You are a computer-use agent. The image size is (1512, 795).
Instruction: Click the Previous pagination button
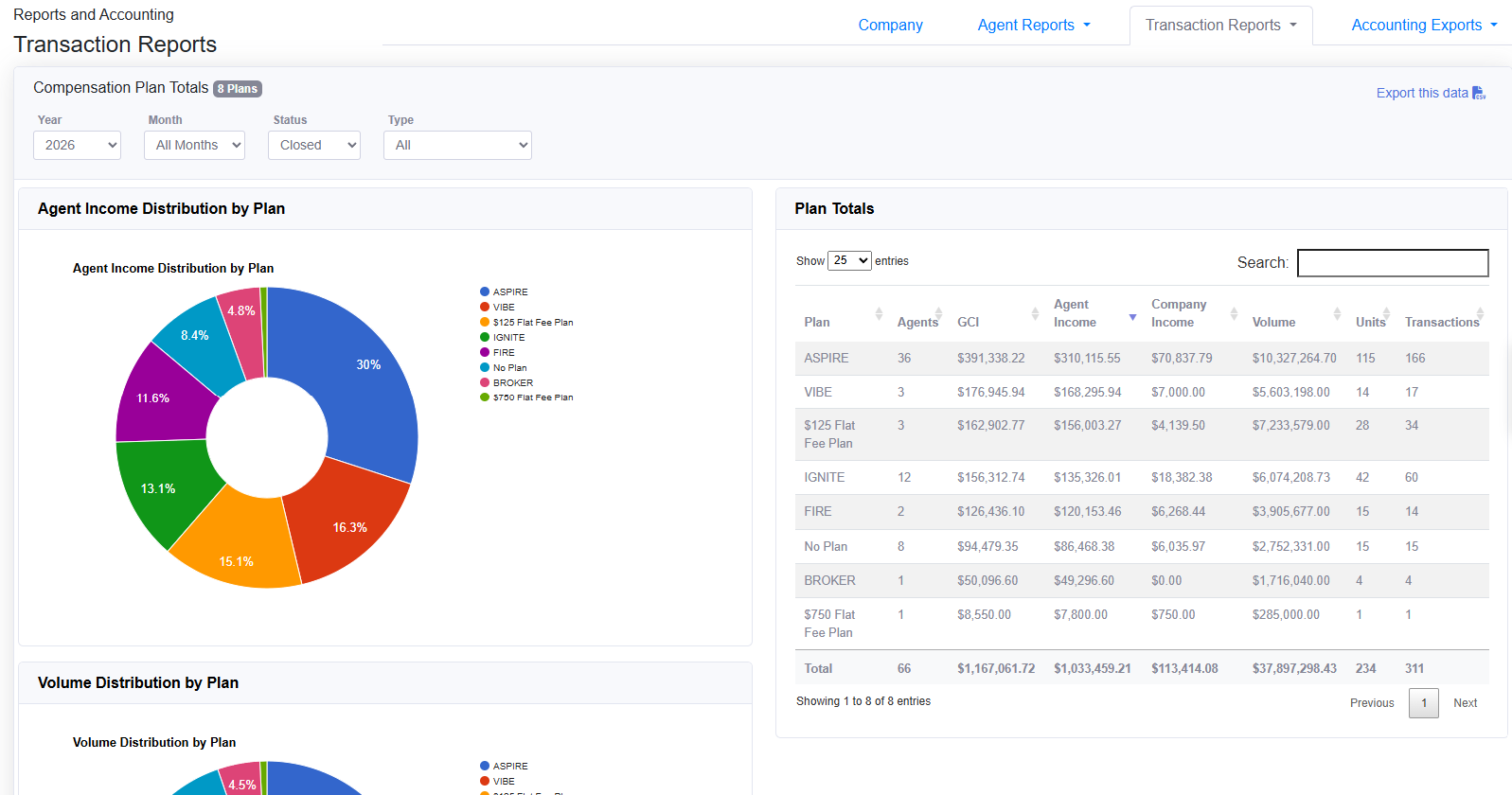[1372, 702]
